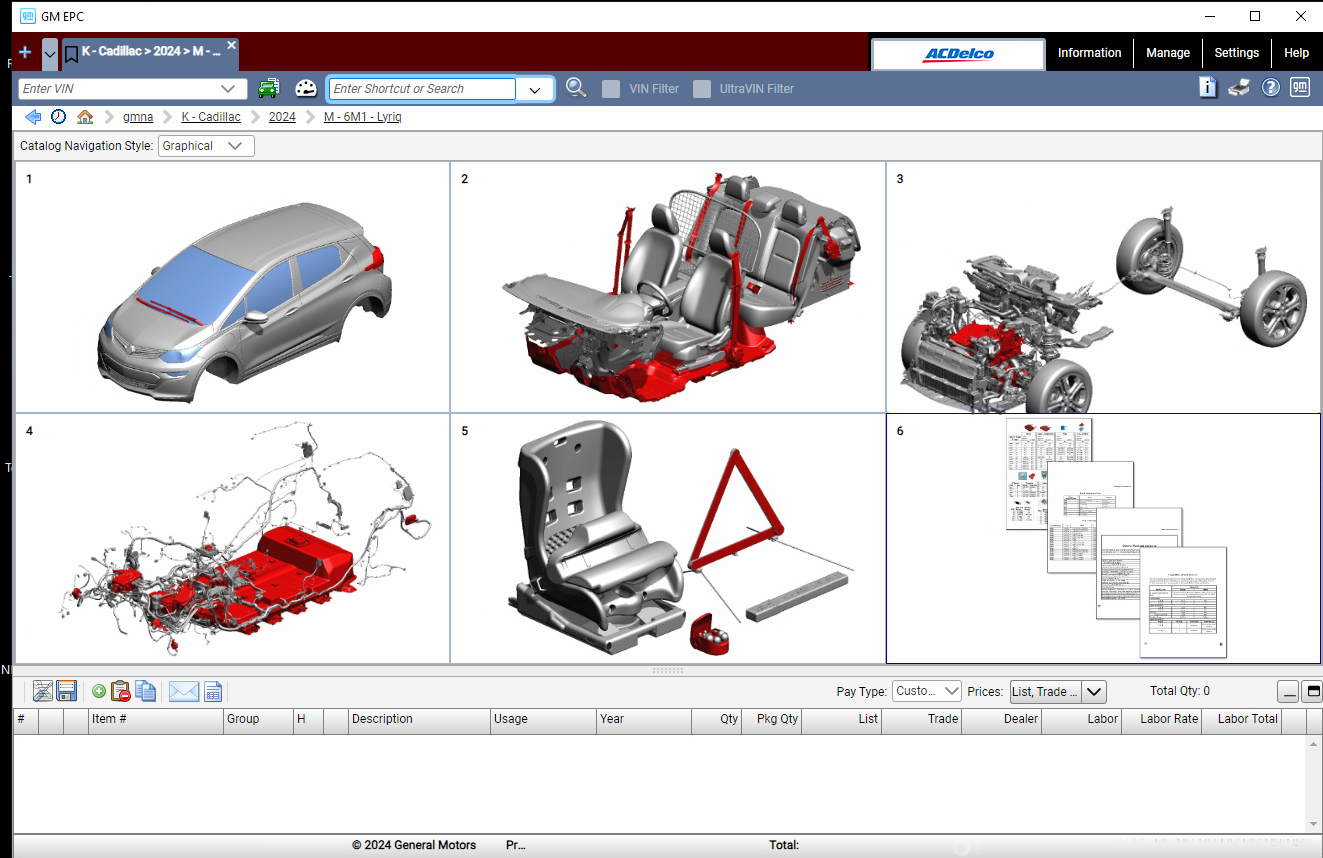
Task: Click the magnifying glass search icon
Action: tap(576, 88)
